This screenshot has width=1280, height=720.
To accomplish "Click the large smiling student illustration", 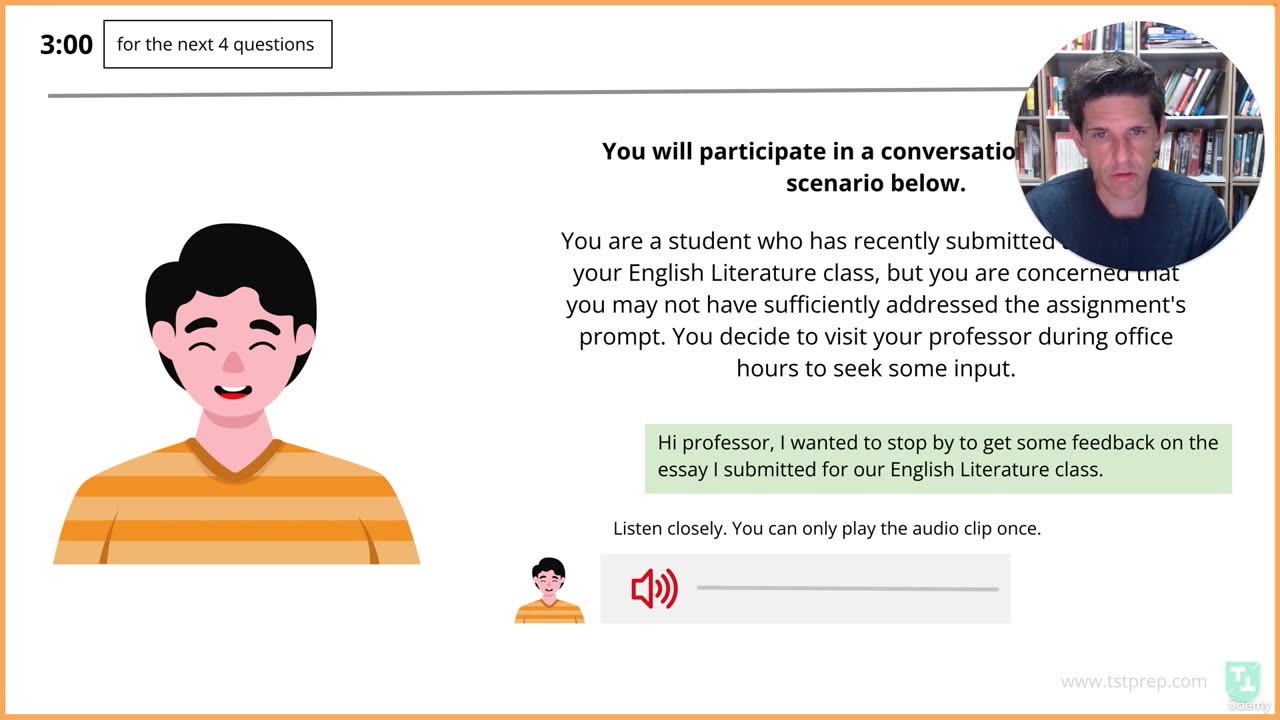I will [236, 394].
